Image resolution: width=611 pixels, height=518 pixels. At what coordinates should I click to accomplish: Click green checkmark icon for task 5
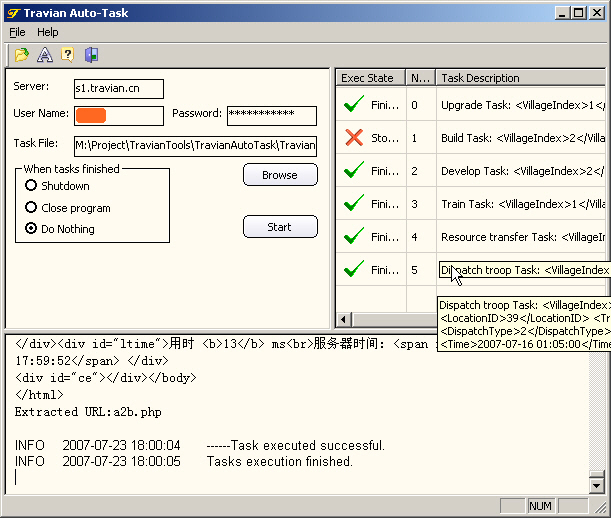[x=354, y=269]
